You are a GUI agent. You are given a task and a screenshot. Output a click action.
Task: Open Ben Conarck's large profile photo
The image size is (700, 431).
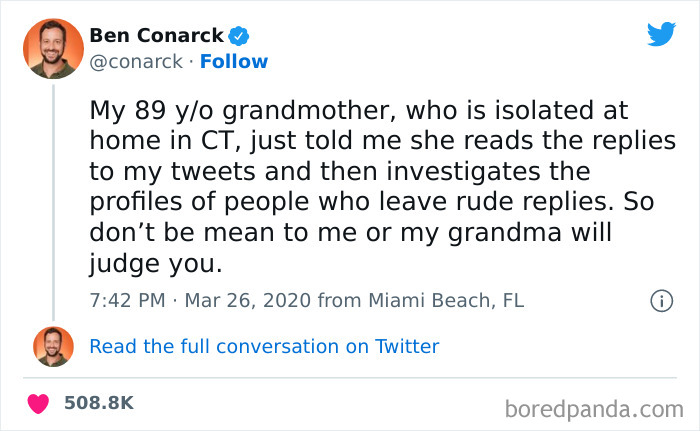click(x=53, y=49)
